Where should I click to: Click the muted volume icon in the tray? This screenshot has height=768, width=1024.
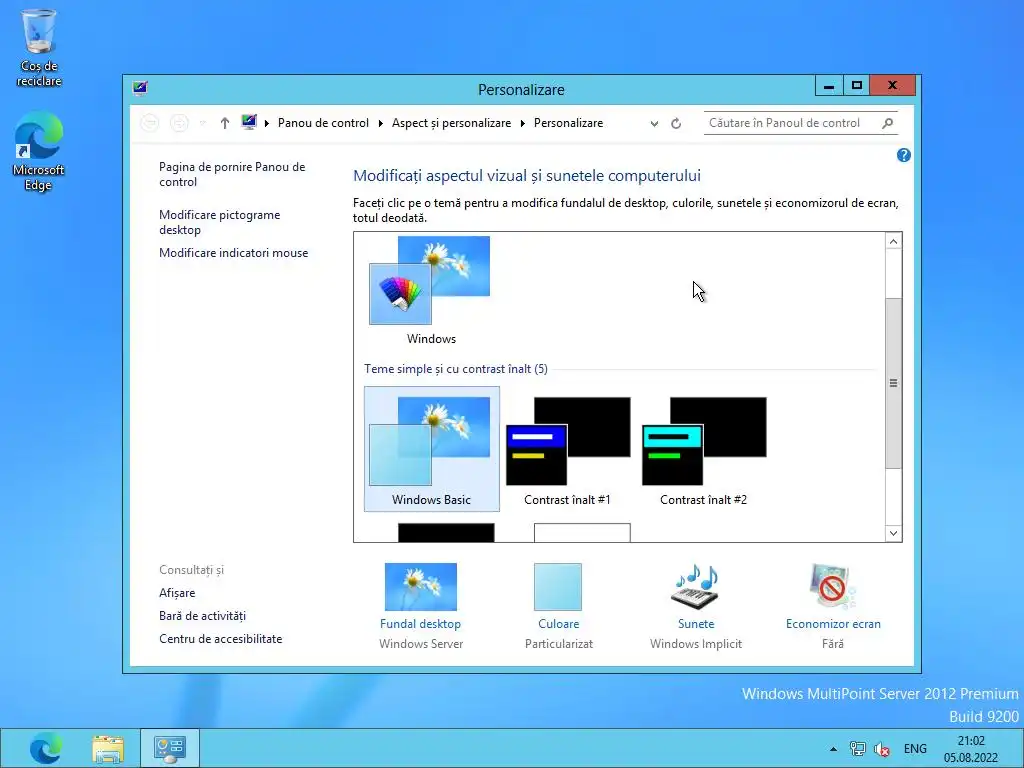pos(882,749)
